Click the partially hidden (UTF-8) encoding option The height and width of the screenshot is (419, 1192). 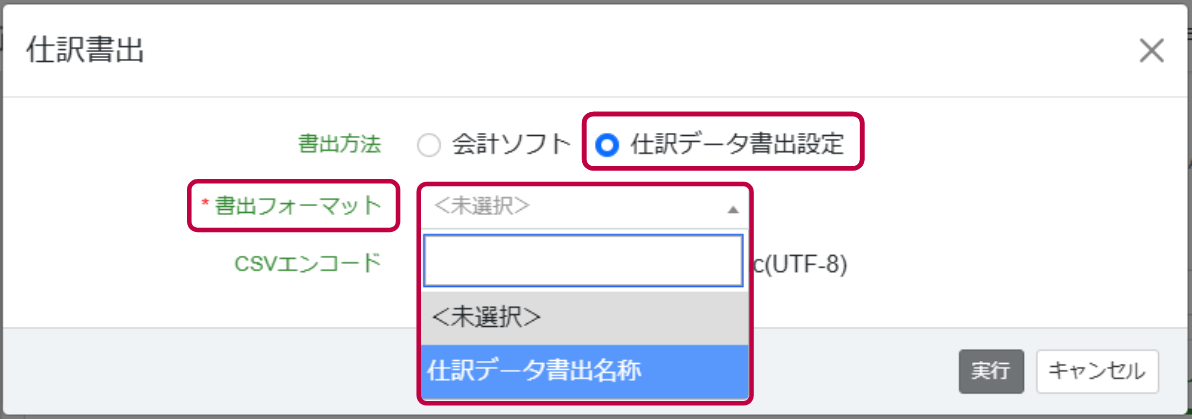click(800, 264)
